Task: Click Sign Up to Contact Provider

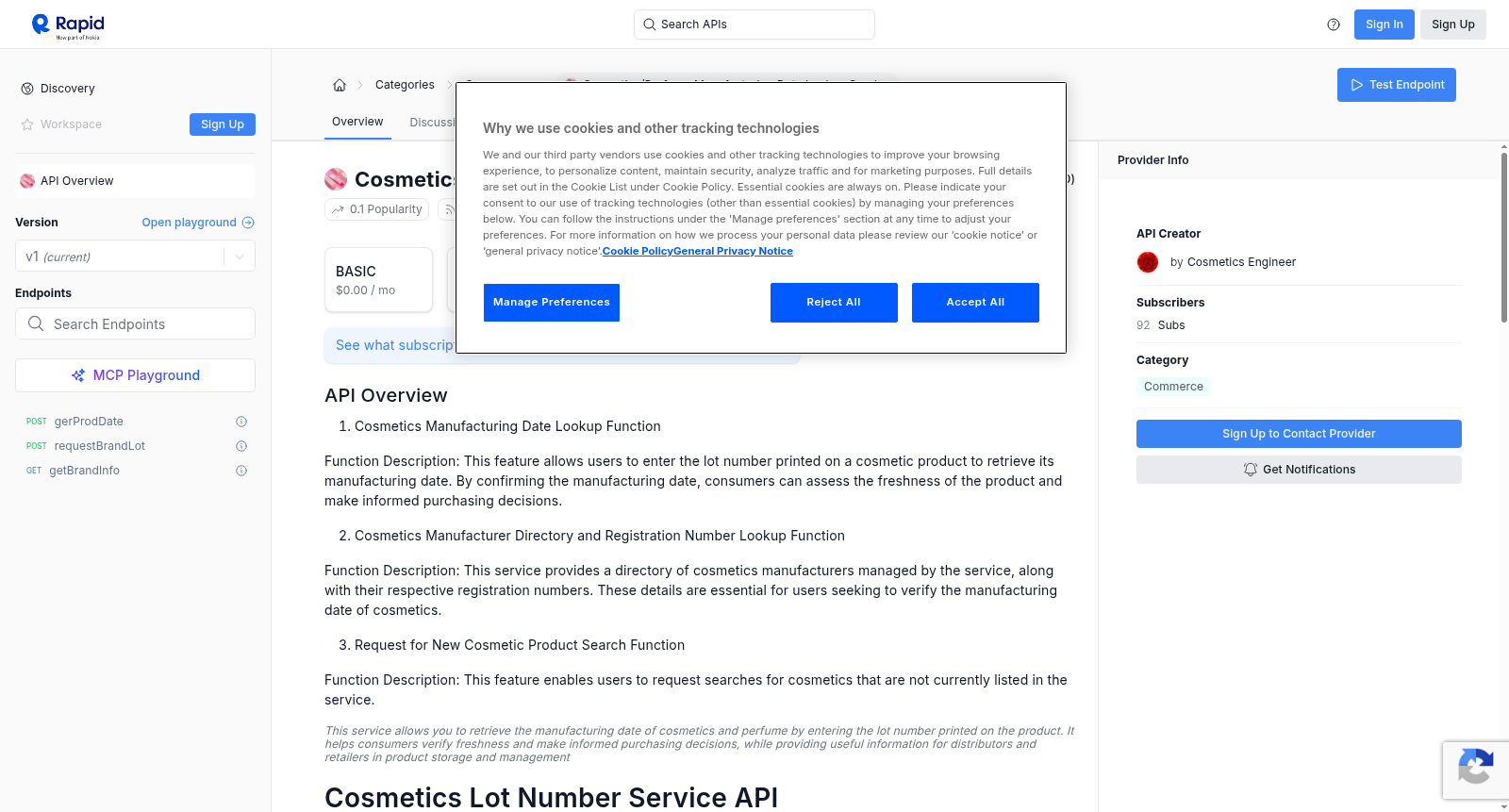Action: 1299,434
